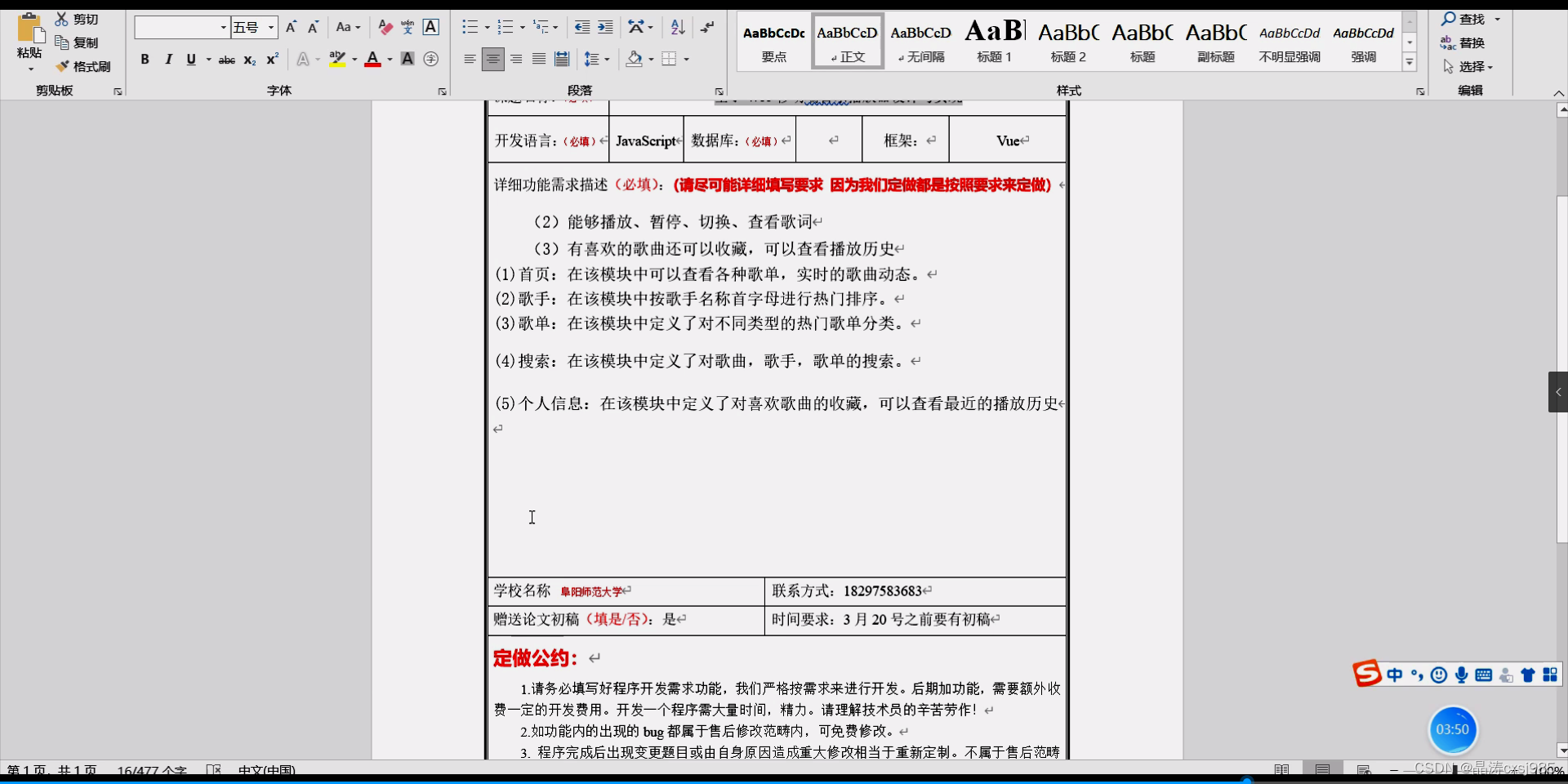The height and width of the screenshot is (784, 1568).
Task: Click the Center alignment button
Action: click(x=492, y=59)
